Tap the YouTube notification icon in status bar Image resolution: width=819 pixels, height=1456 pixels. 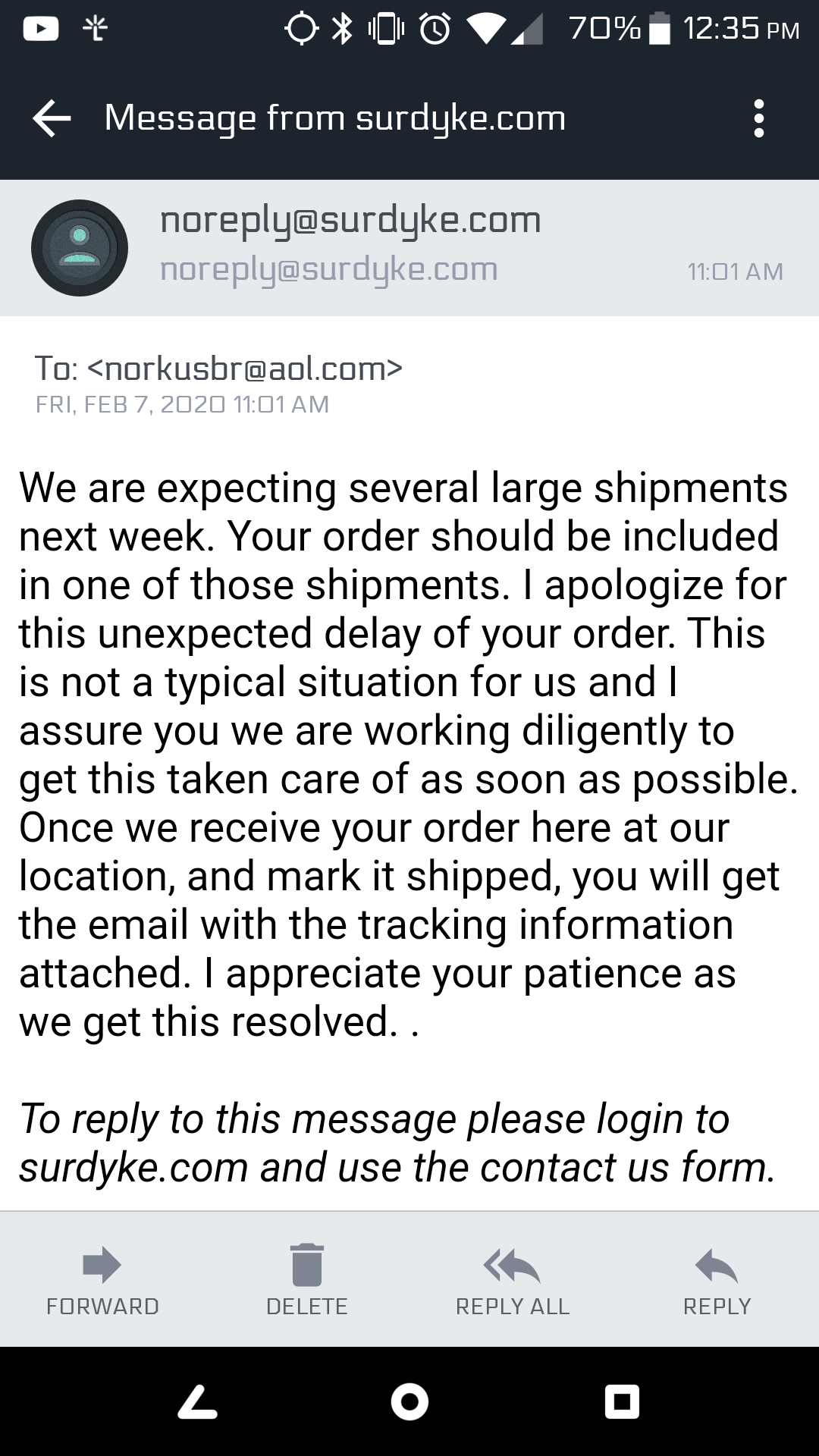tap(41, 30)
